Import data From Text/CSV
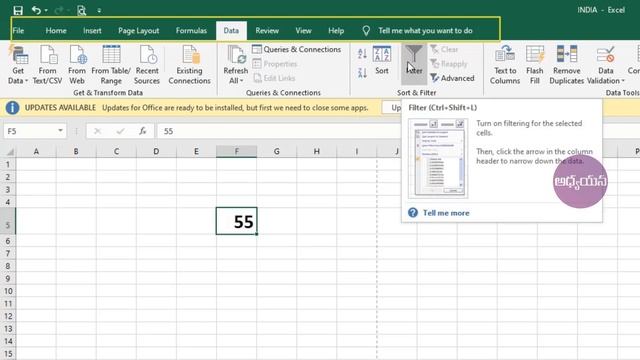The height and width of the screenshot is (360, 640). pos(47,65)
